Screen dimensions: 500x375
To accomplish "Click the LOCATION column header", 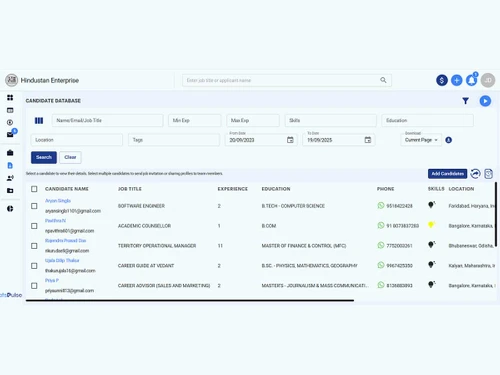I will (x=461, y=189).
